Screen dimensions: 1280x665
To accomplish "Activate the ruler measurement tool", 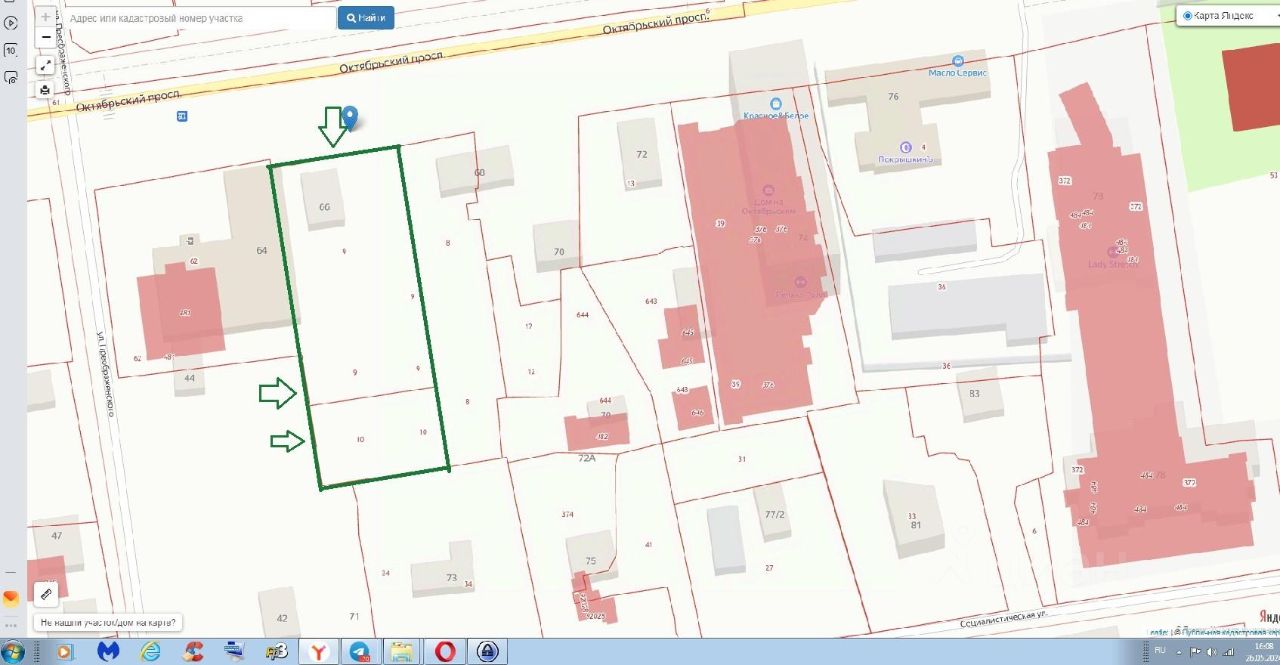I will pos(46,594).
